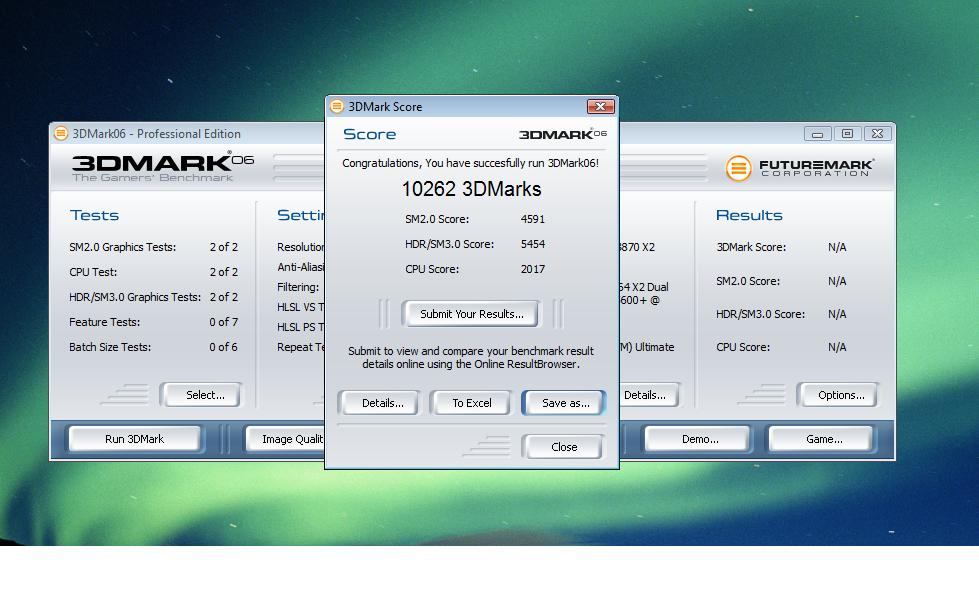
Task: Click Feature Tests label
Action: (104, 322)
